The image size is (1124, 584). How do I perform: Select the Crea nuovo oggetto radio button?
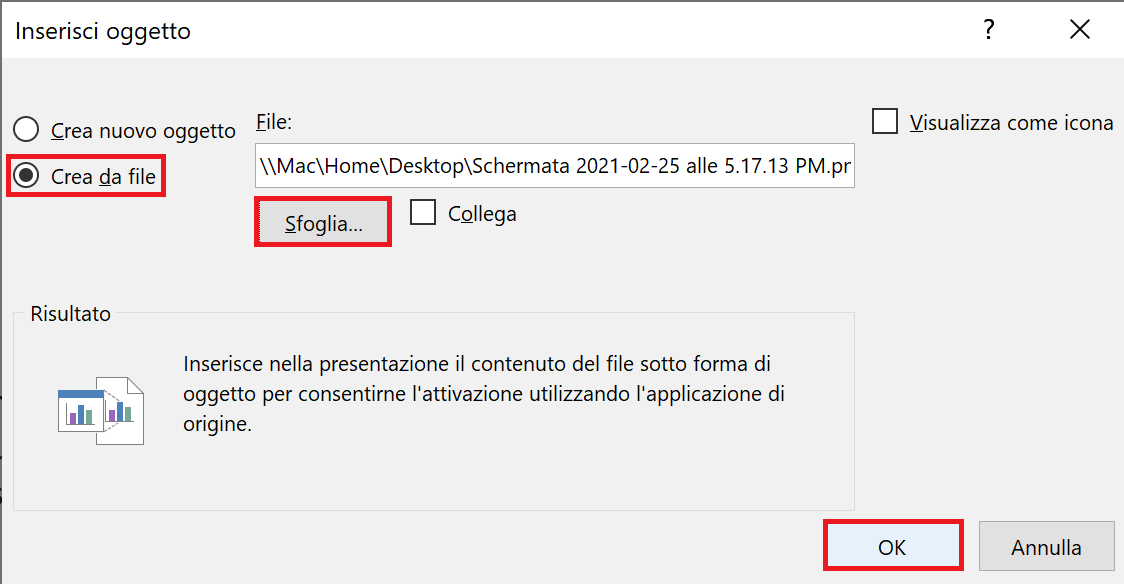tap(27, 130)
